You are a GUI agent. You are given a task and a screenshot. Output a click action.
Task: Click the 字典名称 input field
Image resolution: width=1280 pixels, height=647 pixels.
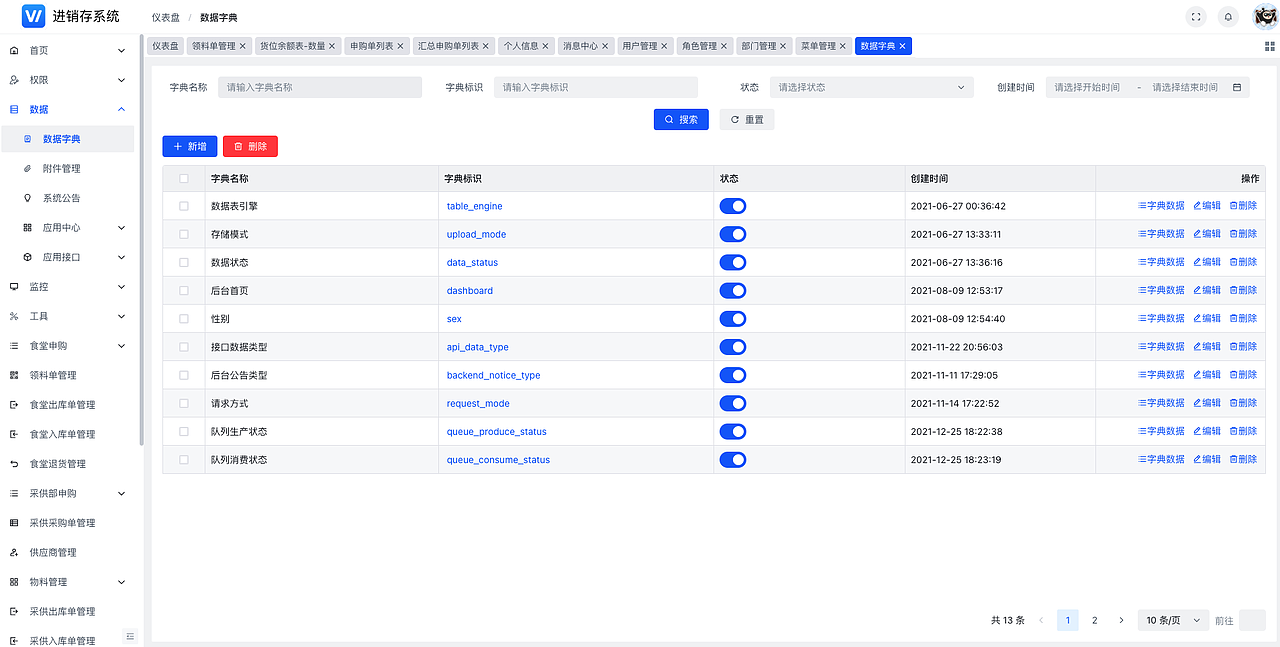pos(320,87)
